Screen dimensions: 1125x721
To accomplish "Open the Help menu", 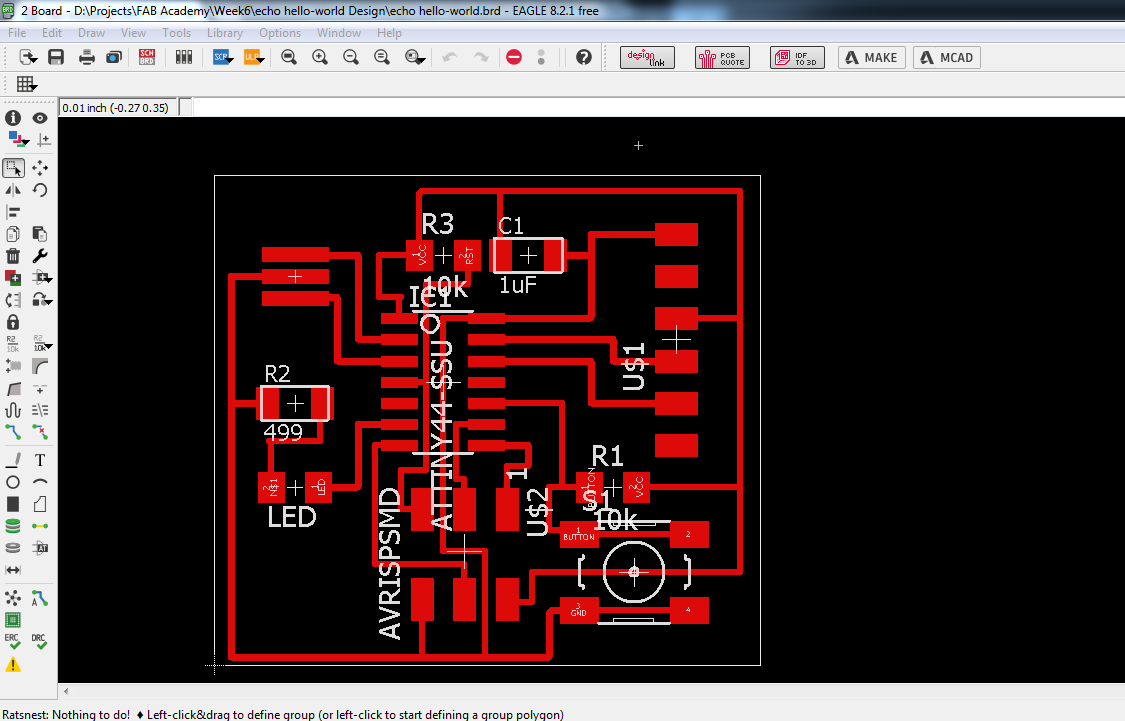I will point(389,32).
